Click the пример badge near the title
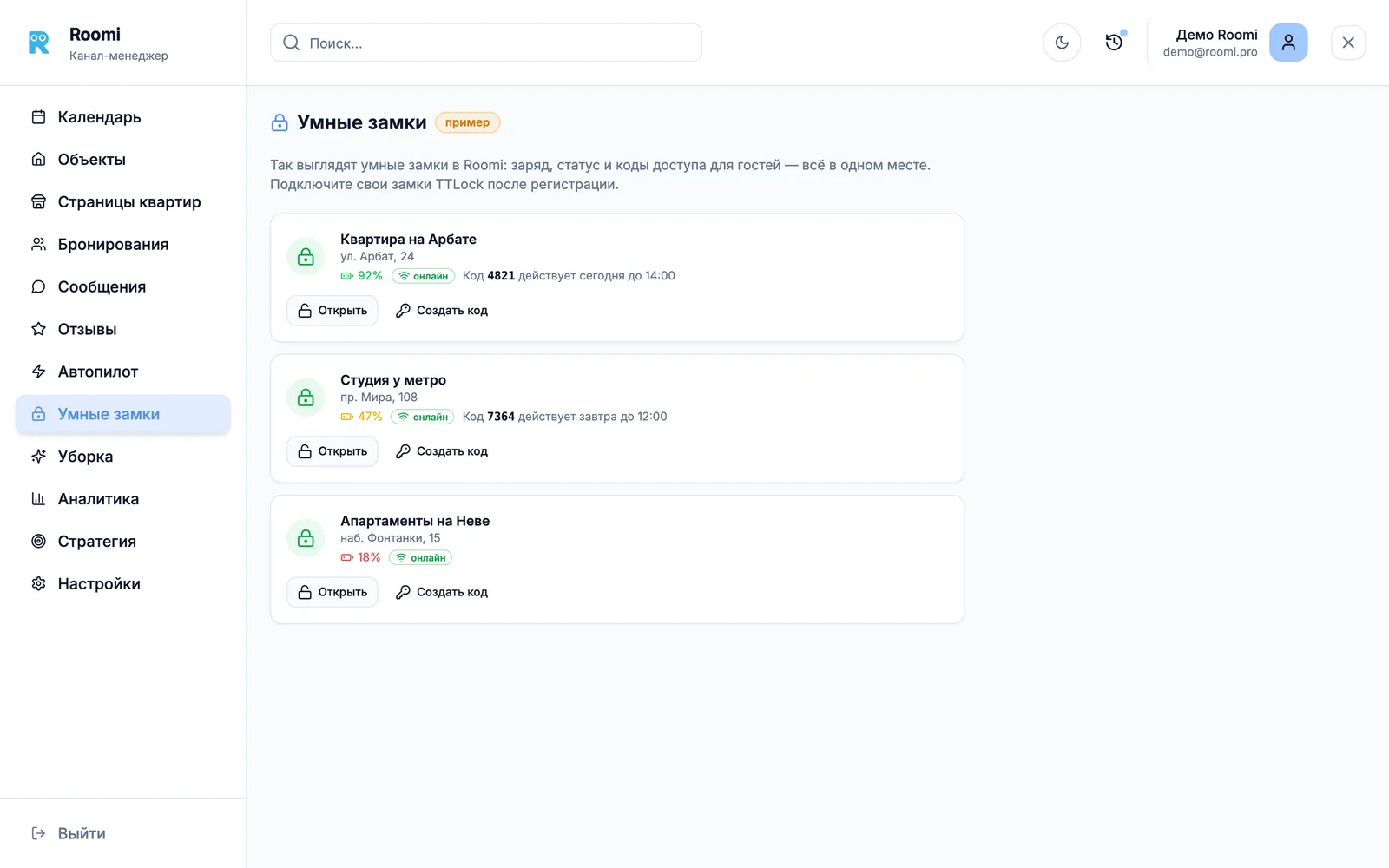The image size is (1389, 868). (467, 122)
